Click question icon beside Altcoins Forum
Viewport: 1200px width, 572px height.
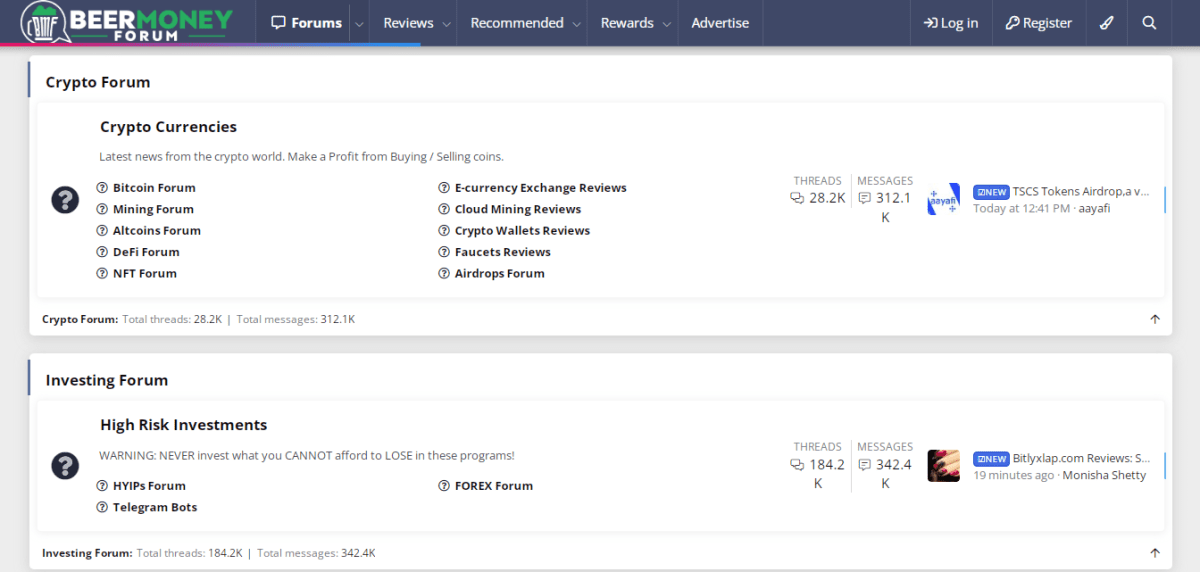102,230
